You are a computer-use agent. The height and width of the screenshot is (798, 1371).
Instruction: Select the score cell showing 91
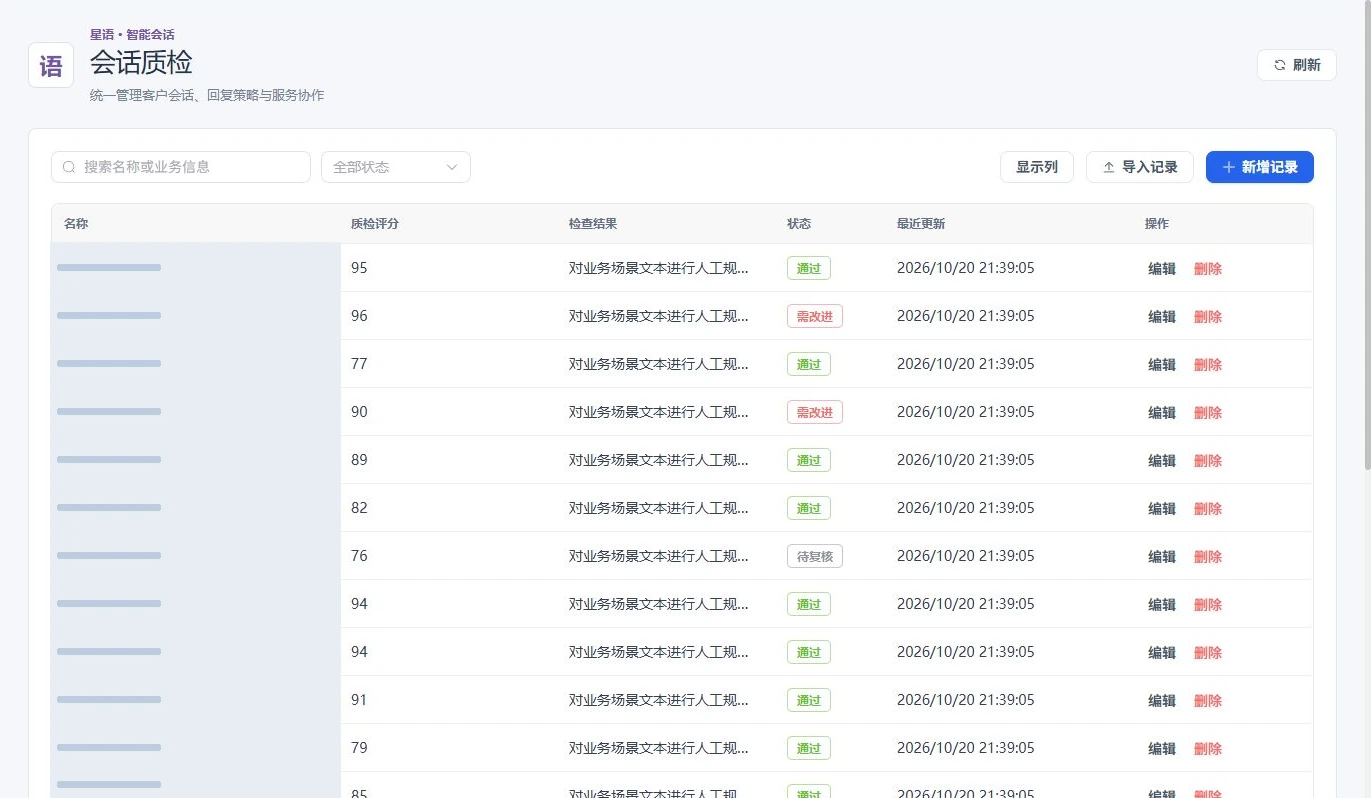click(359, 700)
